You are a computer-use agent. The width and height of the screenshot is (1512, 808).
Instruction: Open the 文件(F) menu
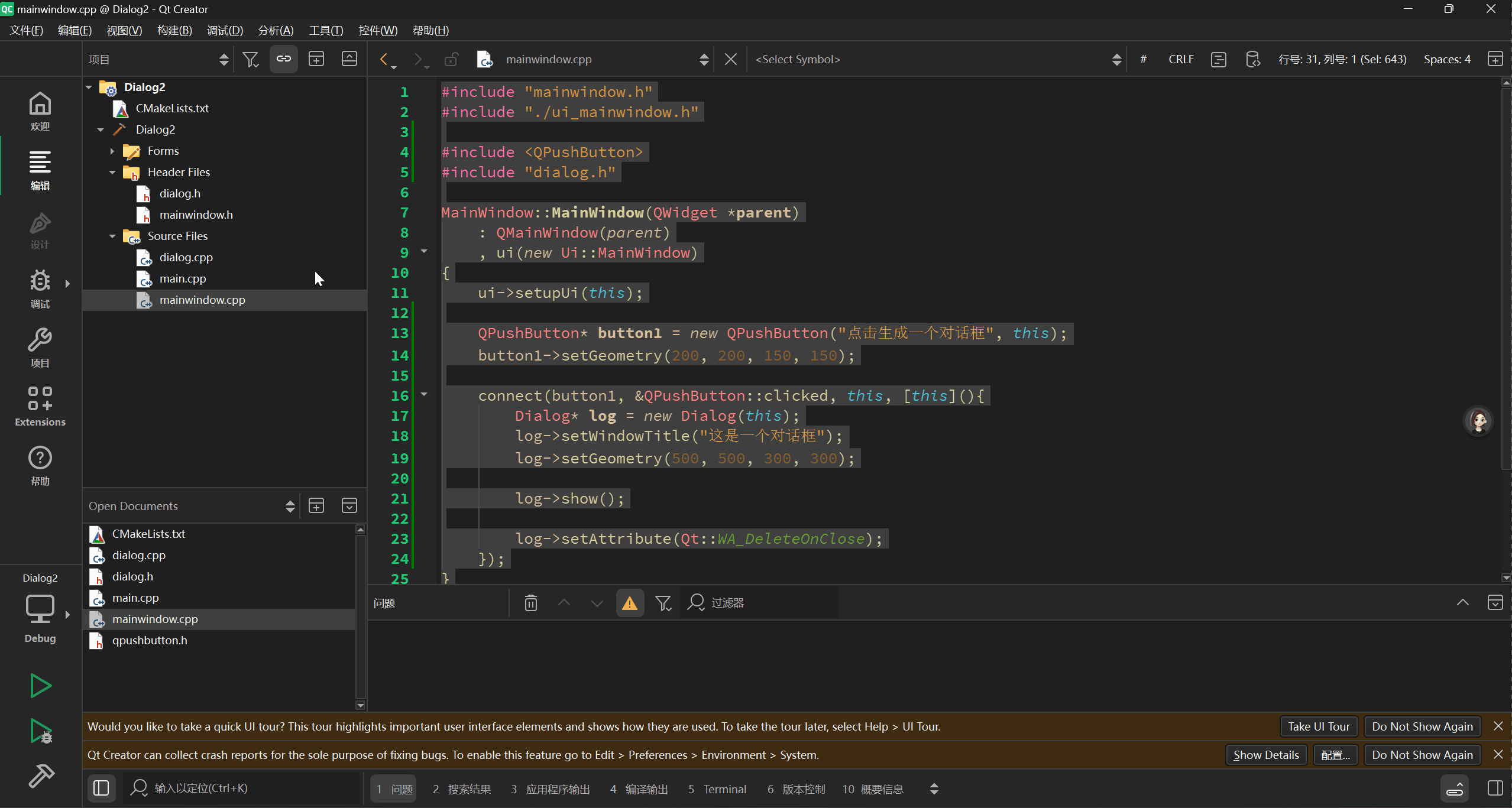(26, 30)
